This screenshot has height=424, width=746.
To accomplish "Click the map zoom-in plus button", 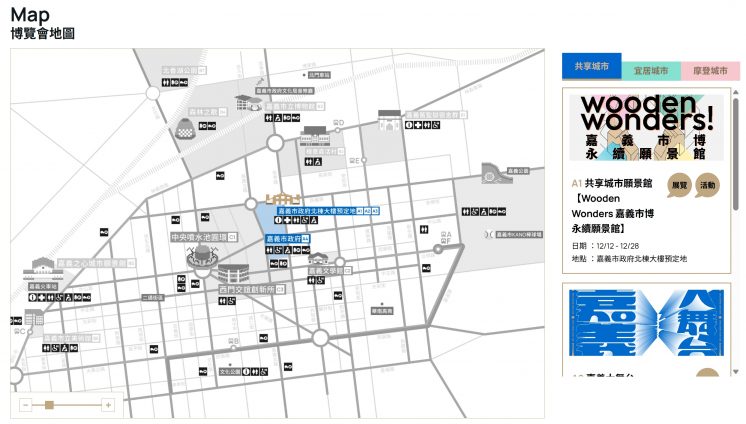I will tap(108, 404).
